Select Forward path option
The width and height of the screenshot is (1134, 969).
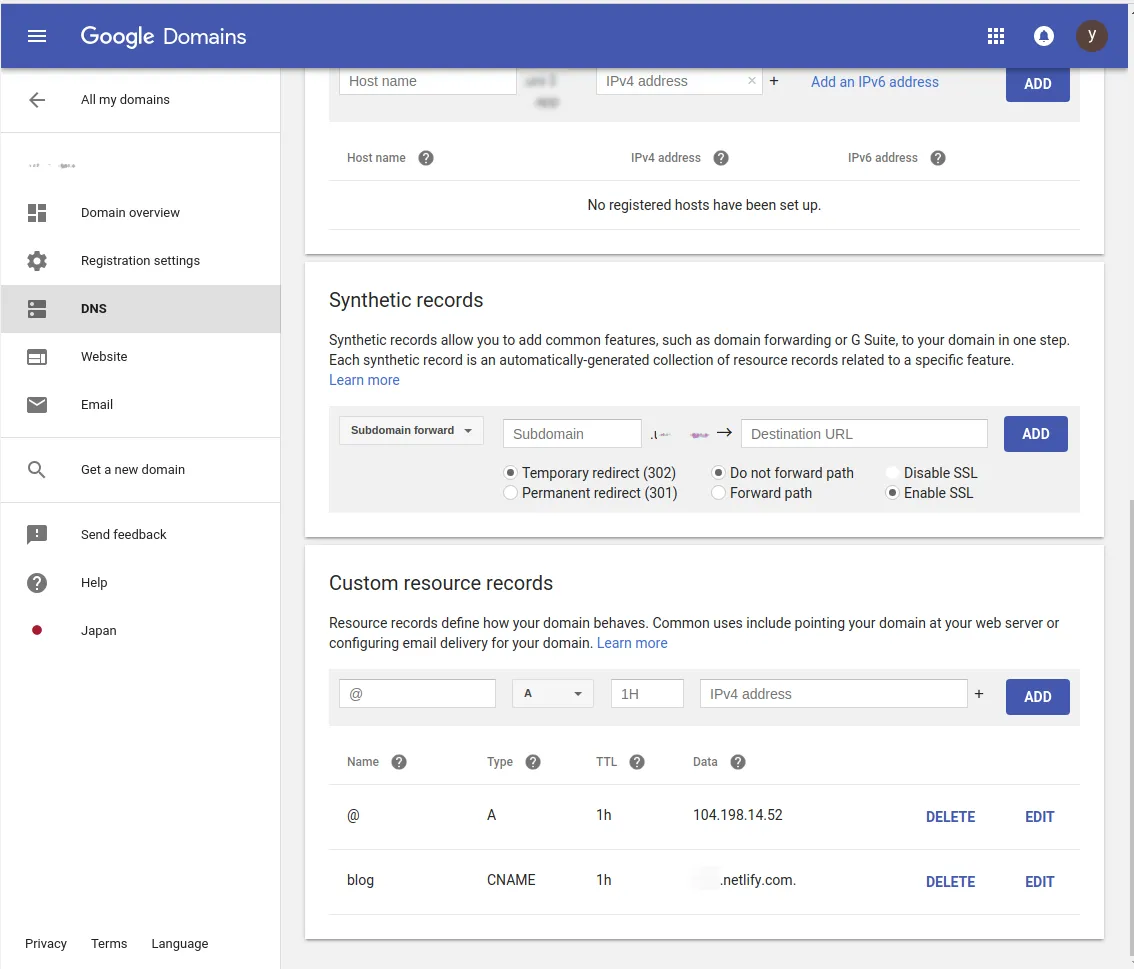(718, 492)
